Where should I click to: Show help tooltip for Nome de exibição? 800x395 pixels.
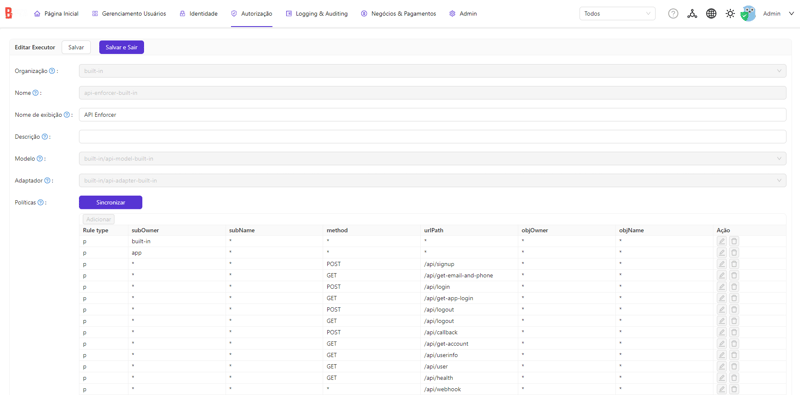point(67,115)
